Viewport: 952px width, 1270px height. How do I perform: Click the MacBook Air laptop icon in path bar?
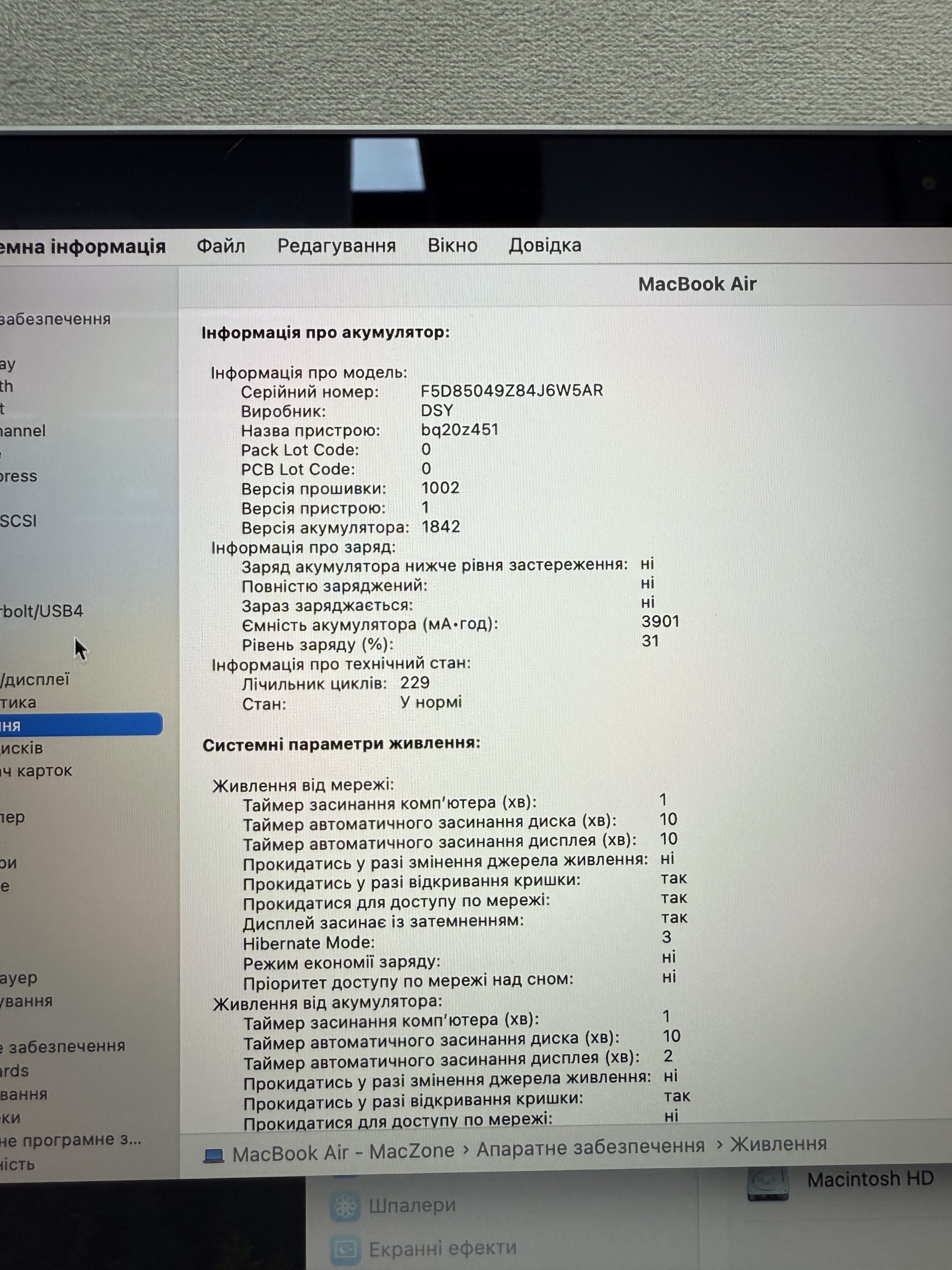point(214,1155)
